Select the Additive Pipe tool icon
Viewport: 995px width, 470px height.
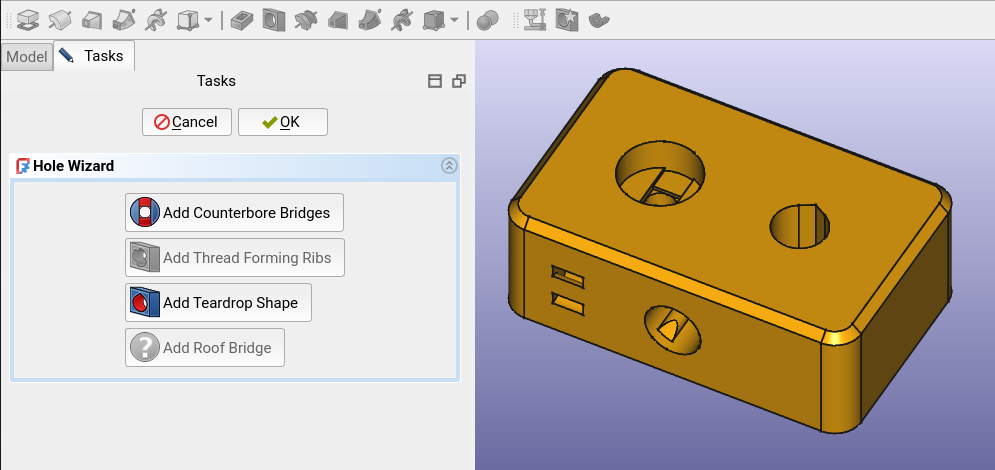pyautogui.click(x=124, y=20)
